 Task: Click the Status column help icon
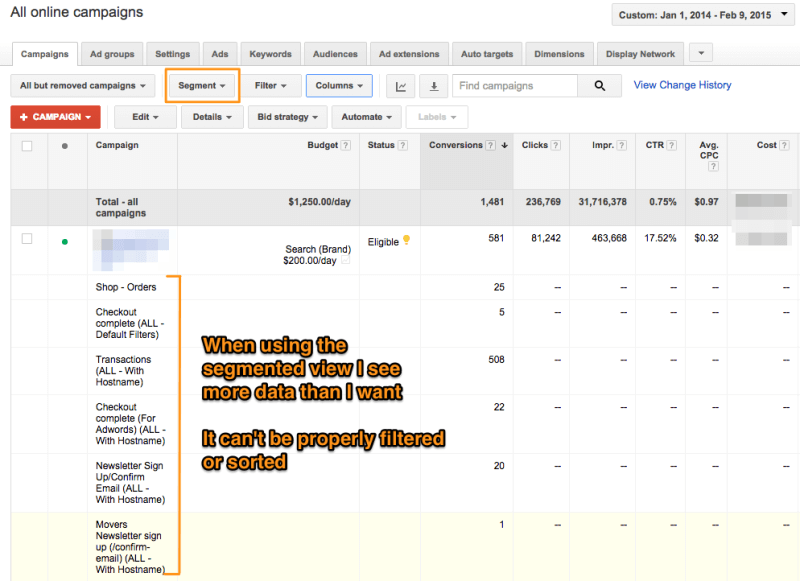403,145
